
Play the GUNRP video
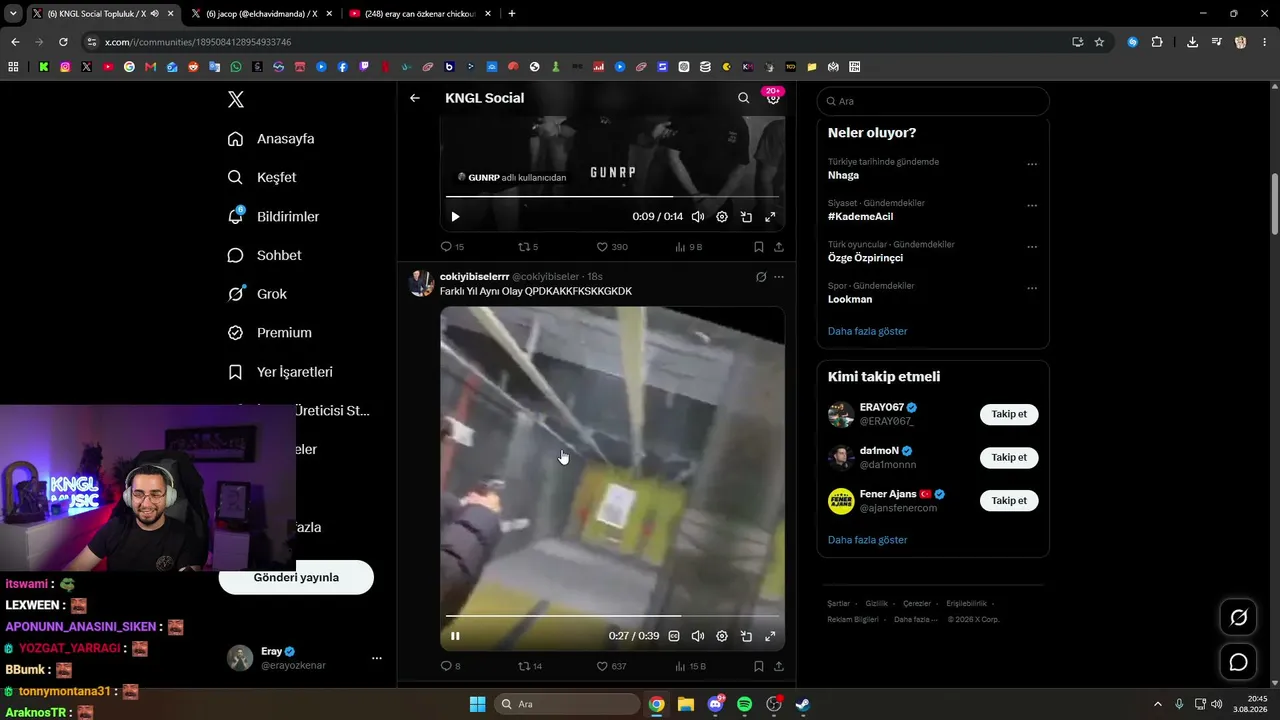click(455, 217)
